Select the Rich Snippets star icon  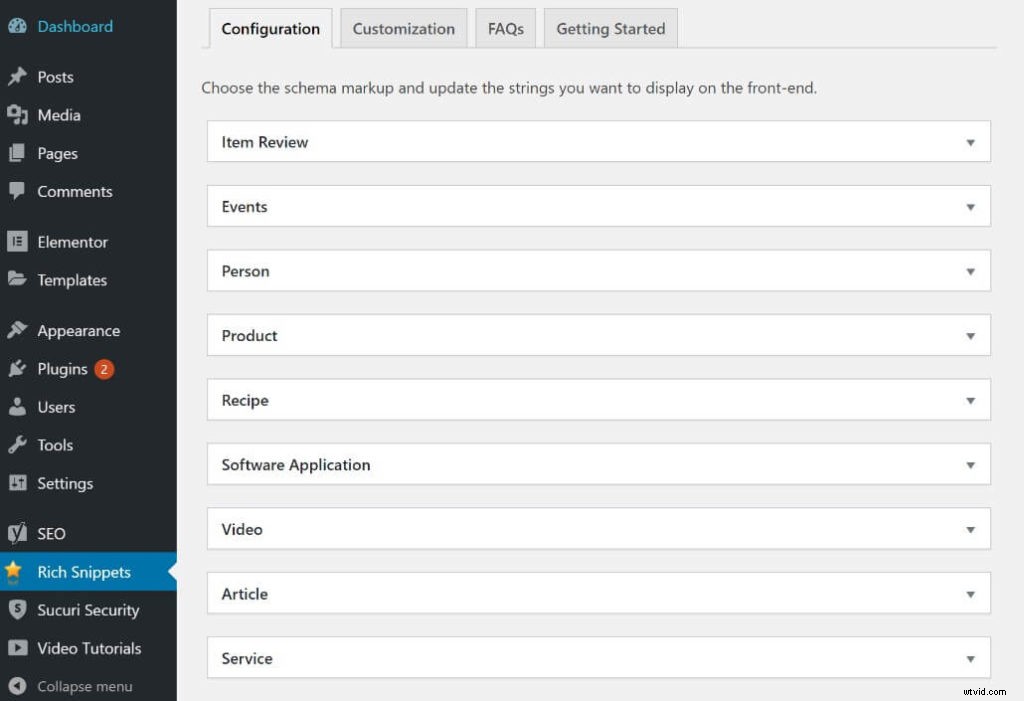pos(20,571)
